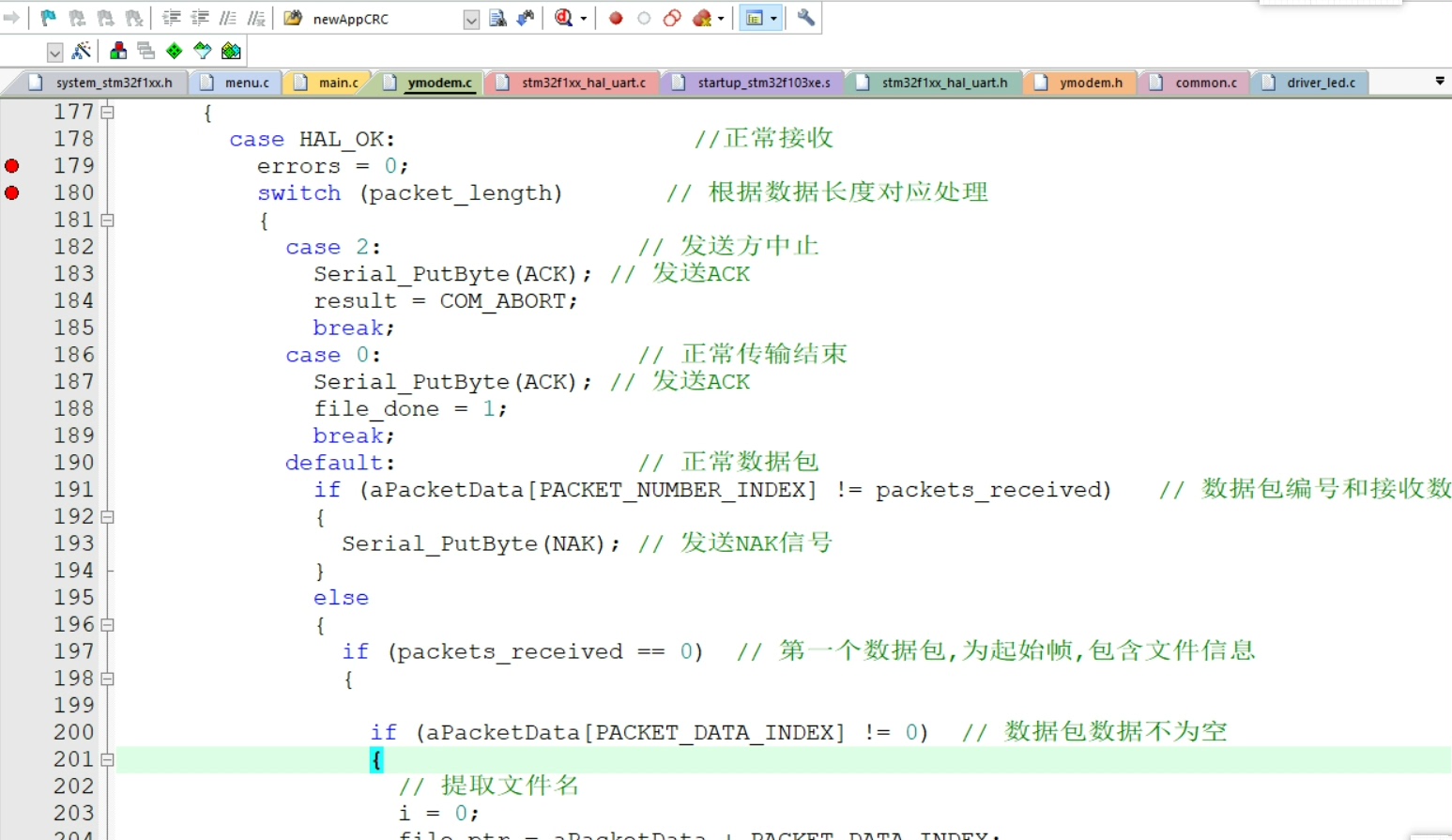The width and height of the screenshot is (1452, 840).
Task: Toggle the breakpoint on line 180
Action: coord(12,192)
